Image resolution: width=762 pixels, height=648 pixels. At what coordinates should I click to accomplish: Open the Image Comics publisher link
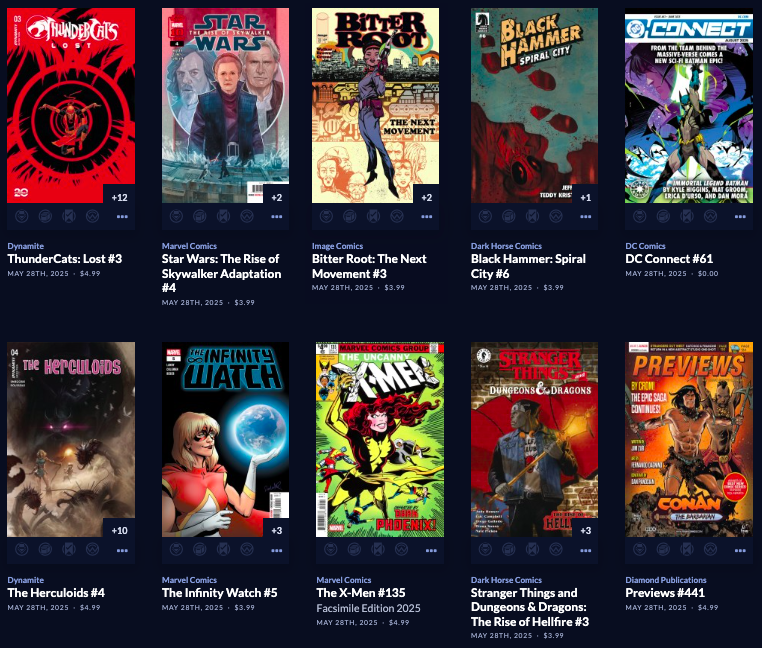337,246
